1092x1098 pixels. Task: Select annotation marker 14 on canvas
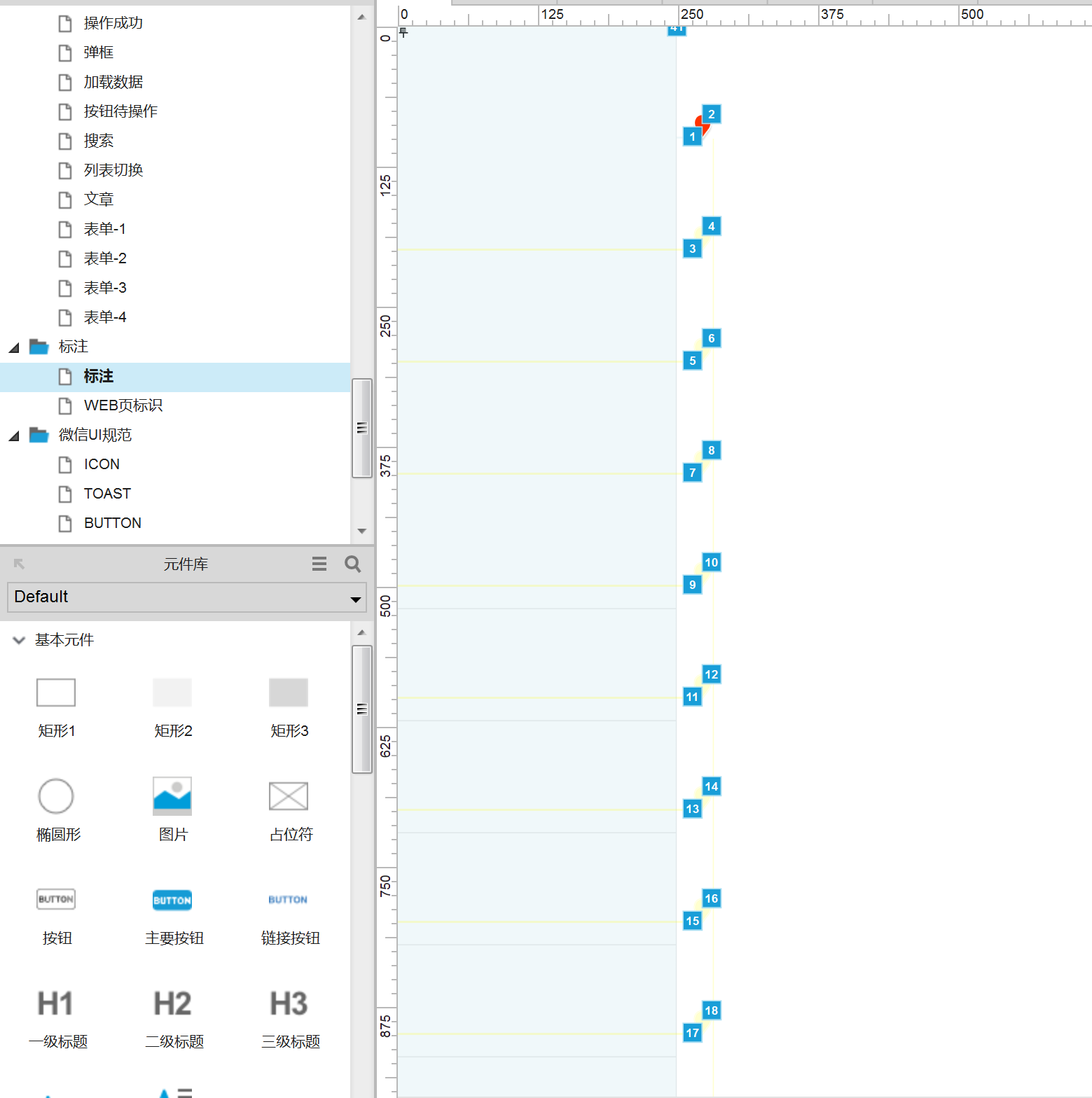tap(712, 786)
